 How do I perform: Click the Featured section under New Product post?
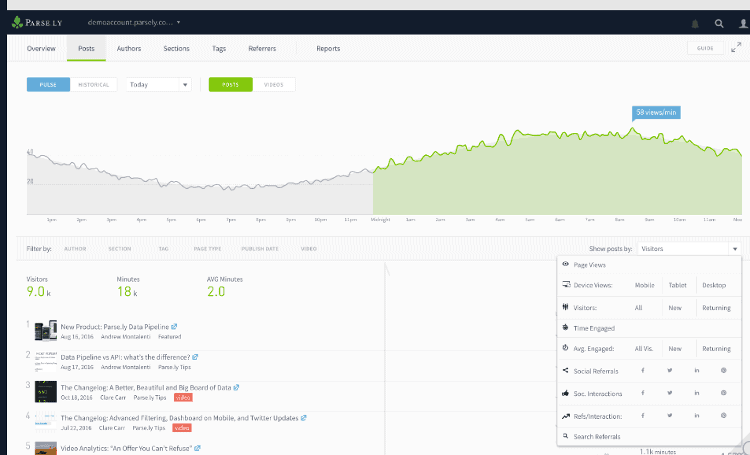[x=170, y=337]
